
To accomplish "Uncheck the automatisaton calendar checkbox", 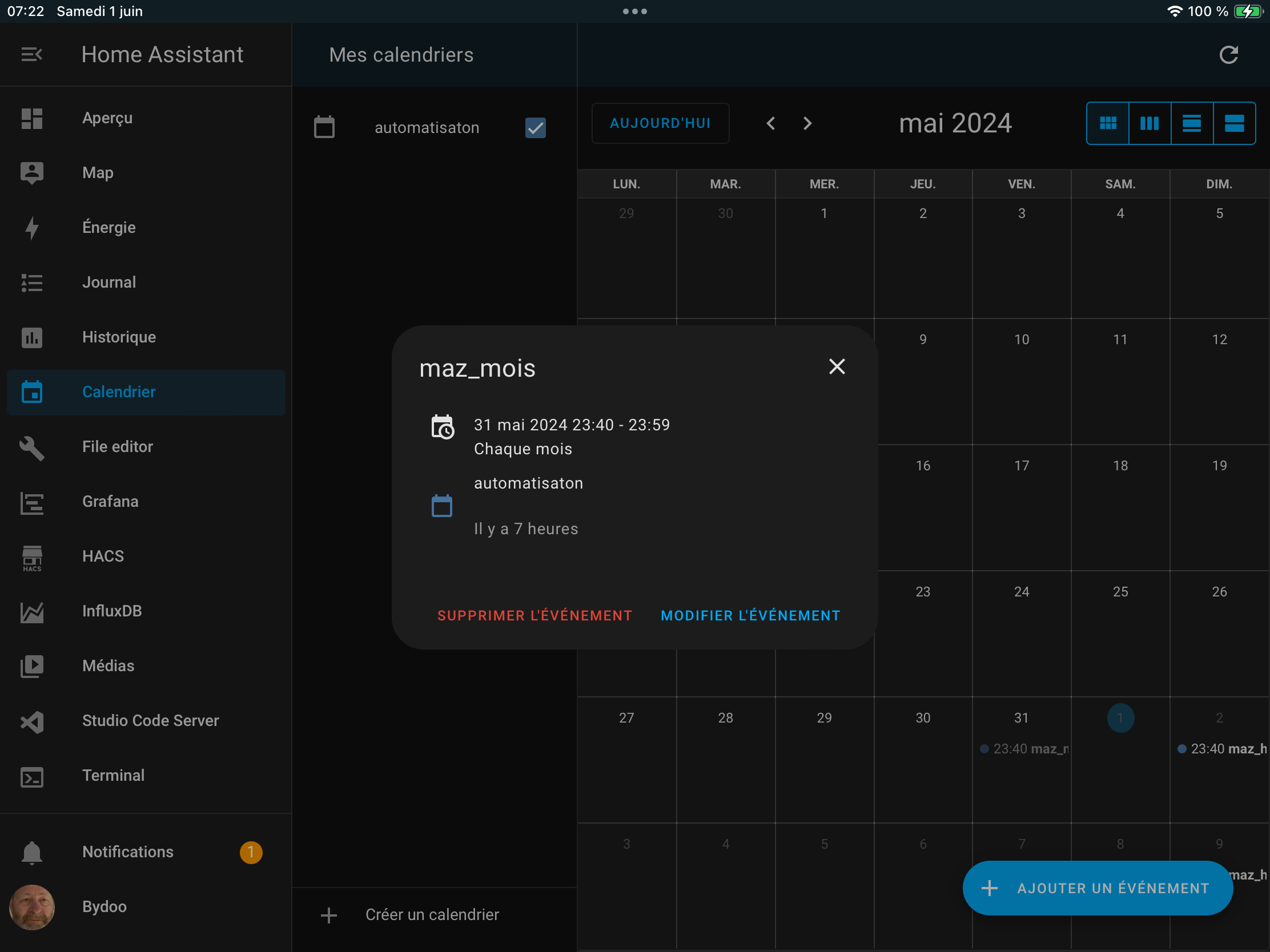I will pyautogui.click(x=535, y=127).
